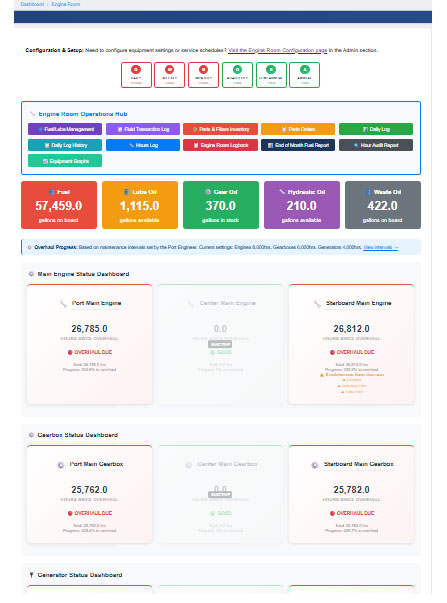The width and height of the screenshot is (447, 603).
Task: Select the red Fuel 57,459.0 gallons card
Action: click(59, 205)
